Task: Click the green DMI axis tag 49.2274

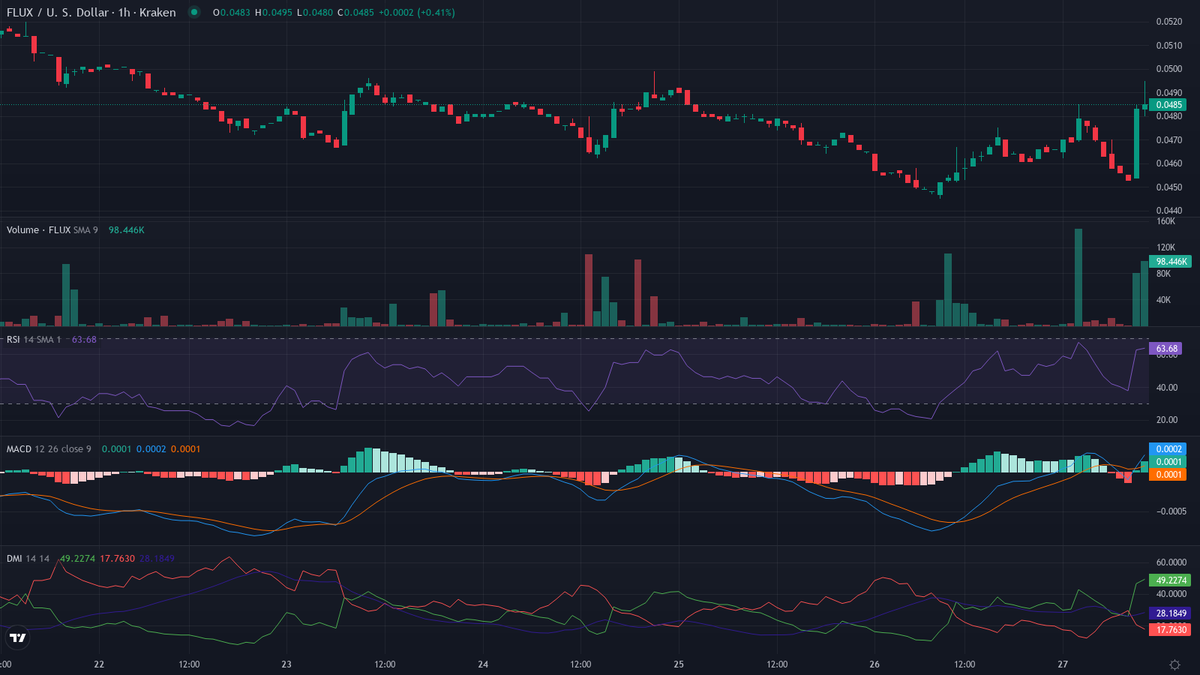Action: (1170, 580)
